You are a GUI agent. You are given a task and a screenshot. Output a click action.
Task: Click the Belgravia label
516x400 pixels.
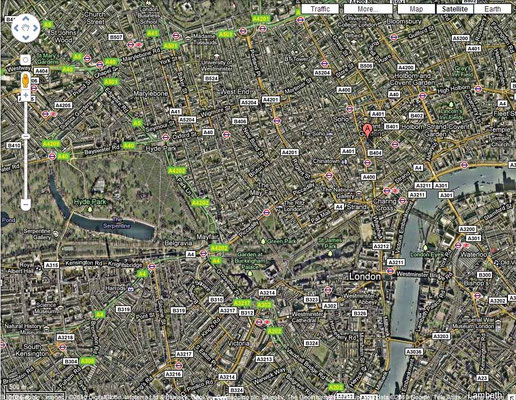(179, 243)
